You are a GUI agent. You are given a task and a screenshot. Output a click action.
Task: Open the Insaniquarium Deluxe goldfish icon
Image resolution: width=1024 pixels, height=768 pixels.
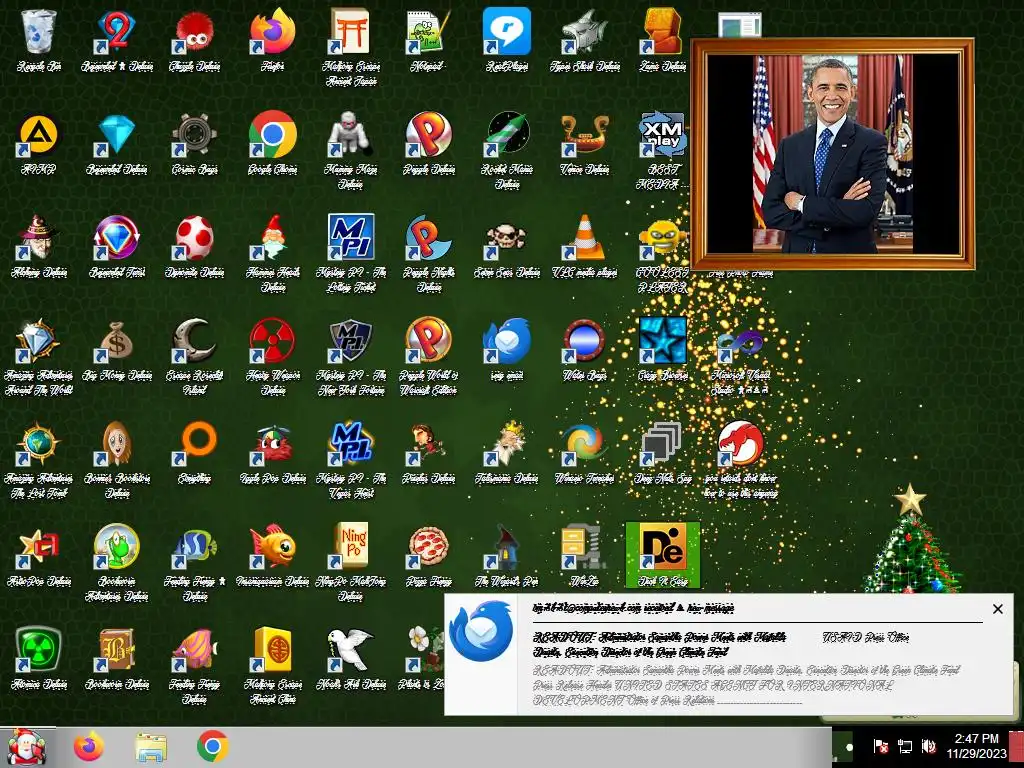pos(272,546)
